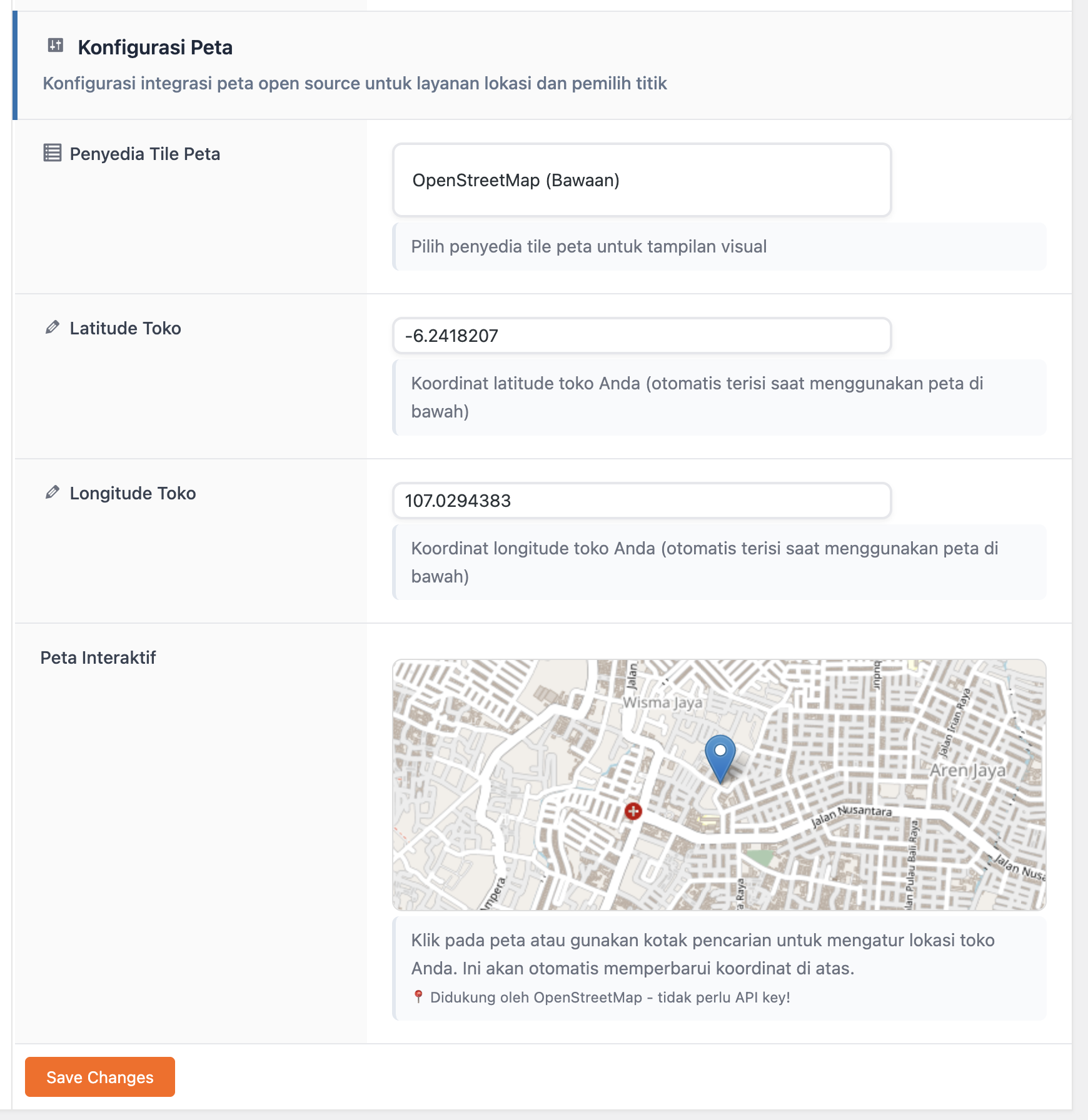Click the Latitude Toko field label
Image resolution: width=1088 pixels, height=1120 pixels.
tap(125, 328)
